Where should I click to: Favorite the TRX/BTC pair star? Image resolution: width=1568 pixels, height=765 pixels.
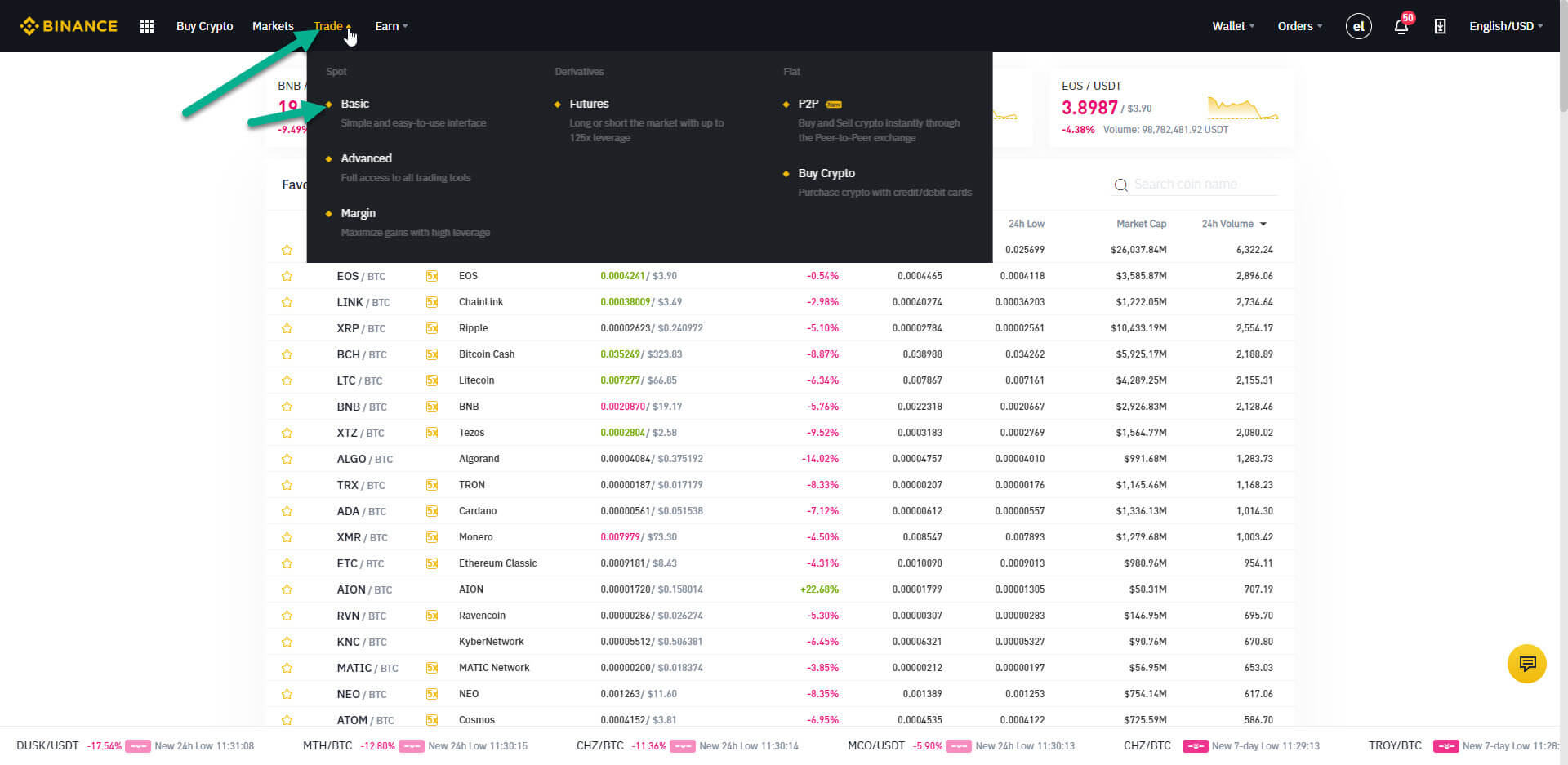coord(287,485)
